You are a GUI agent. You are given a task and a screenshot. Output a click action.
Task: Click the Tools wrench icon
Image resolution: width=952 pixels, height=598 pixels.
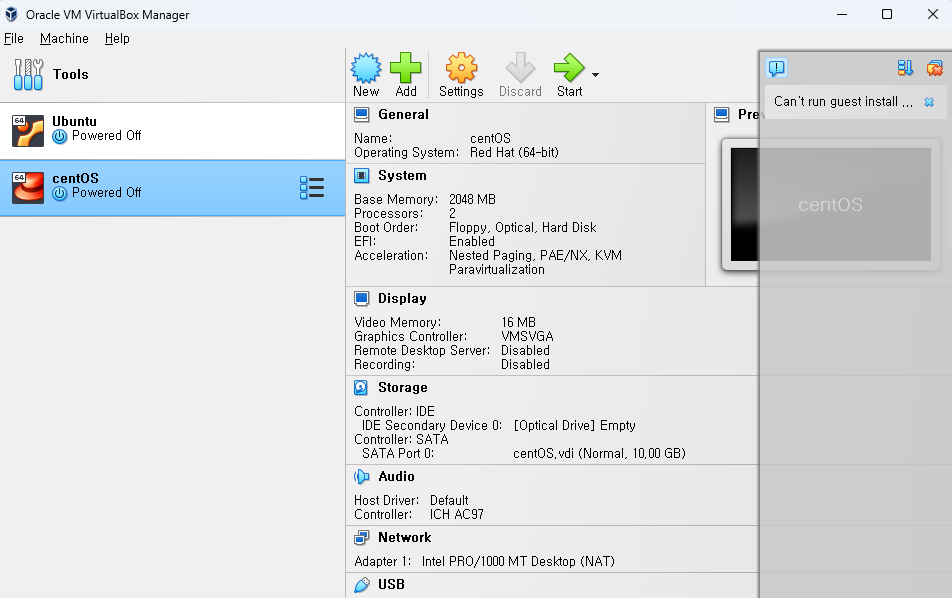pos(28,75)
